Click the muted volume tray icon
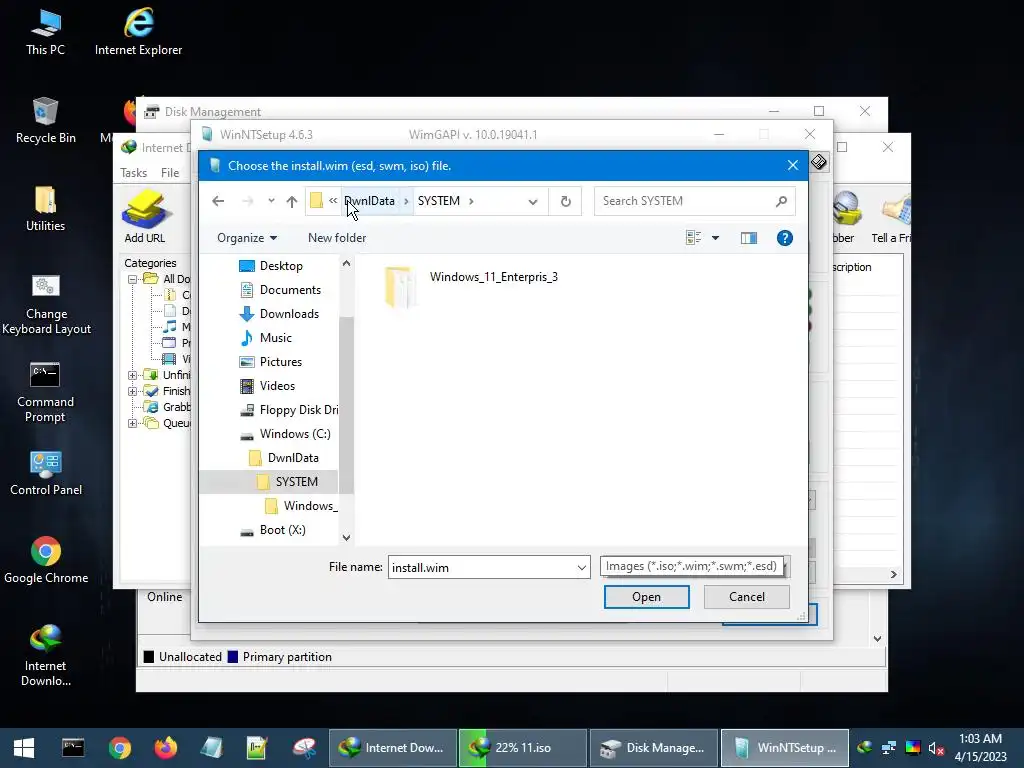Image resolution: width=1024 pixels, height=768 pixels. tap(936, 748)
